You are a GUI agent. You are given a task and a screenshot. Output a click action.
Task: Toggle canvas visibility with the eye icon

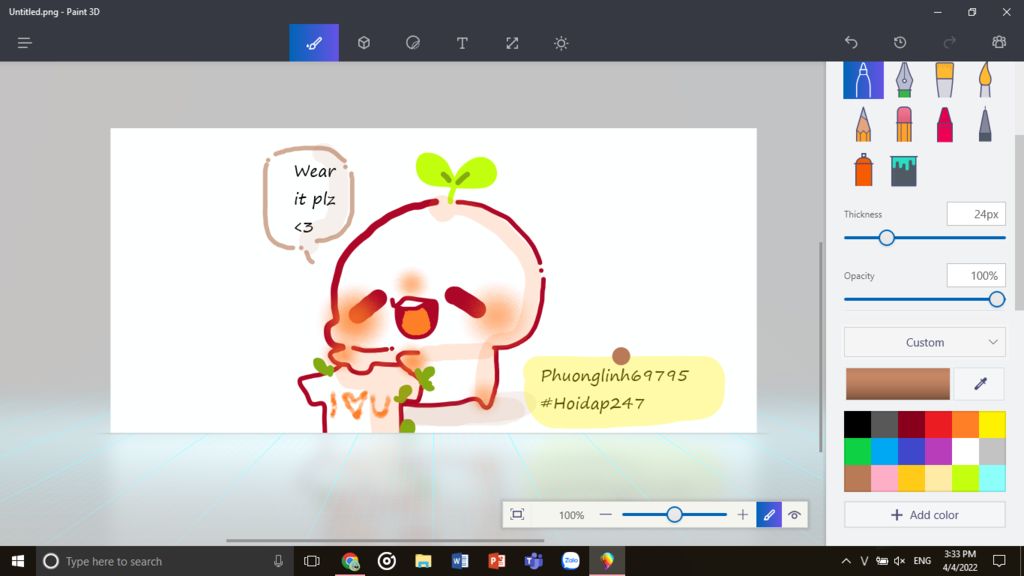pyautogui.click(x=794, y=514)
